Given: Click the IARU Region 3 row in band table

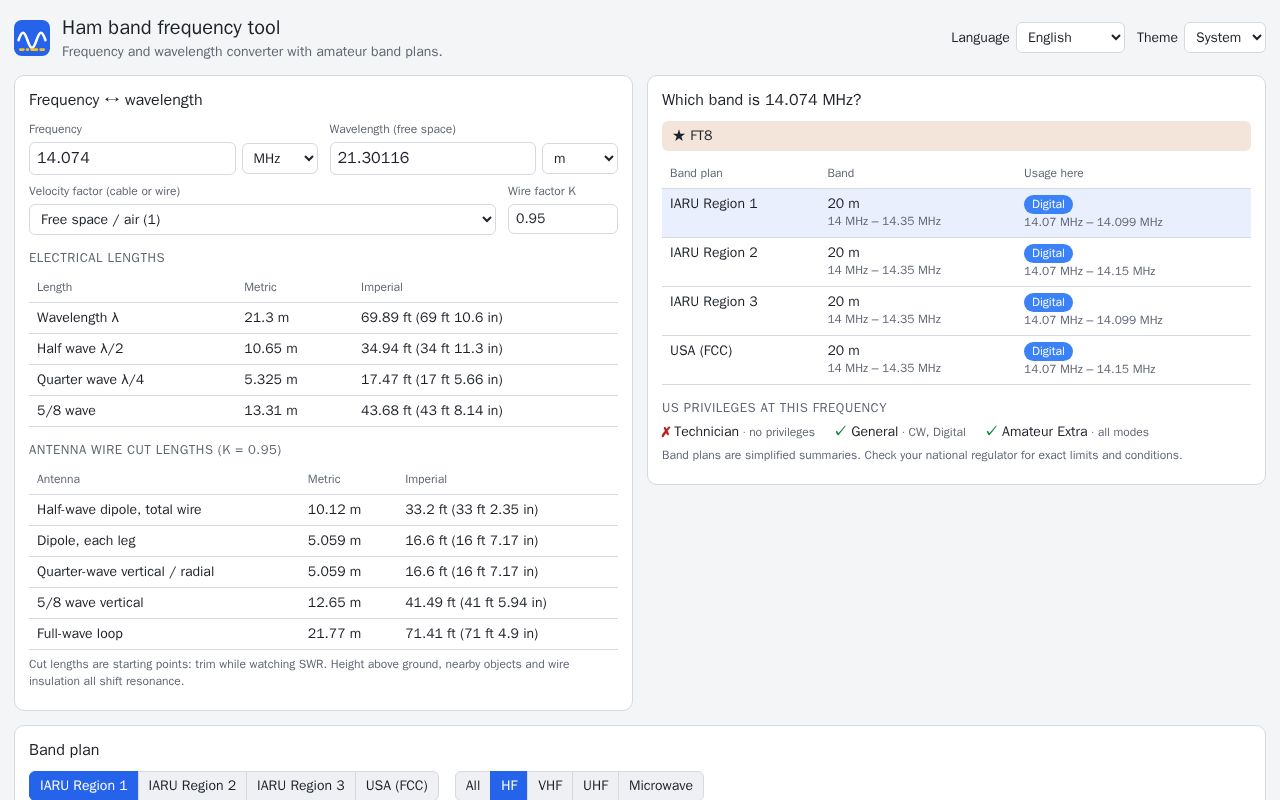Looking at the screenshot, I should click(x=956, y=311).
